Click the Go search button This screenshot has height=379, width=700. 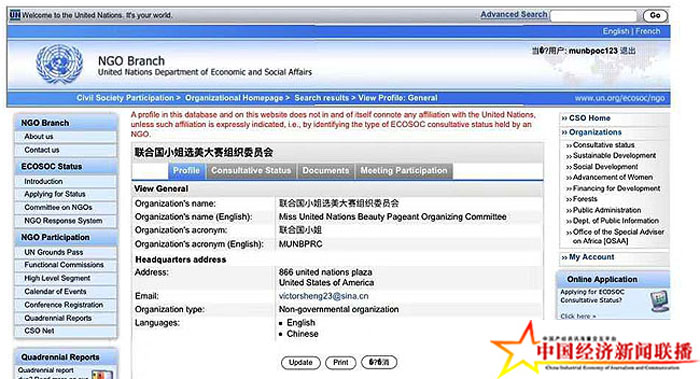(x=655, y=16)
